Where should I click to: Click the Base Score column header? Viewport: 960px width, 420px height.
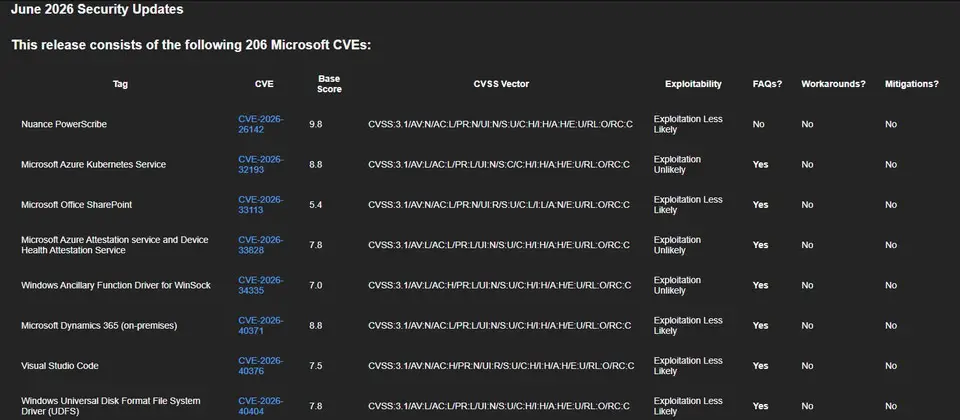coord(329,84)
